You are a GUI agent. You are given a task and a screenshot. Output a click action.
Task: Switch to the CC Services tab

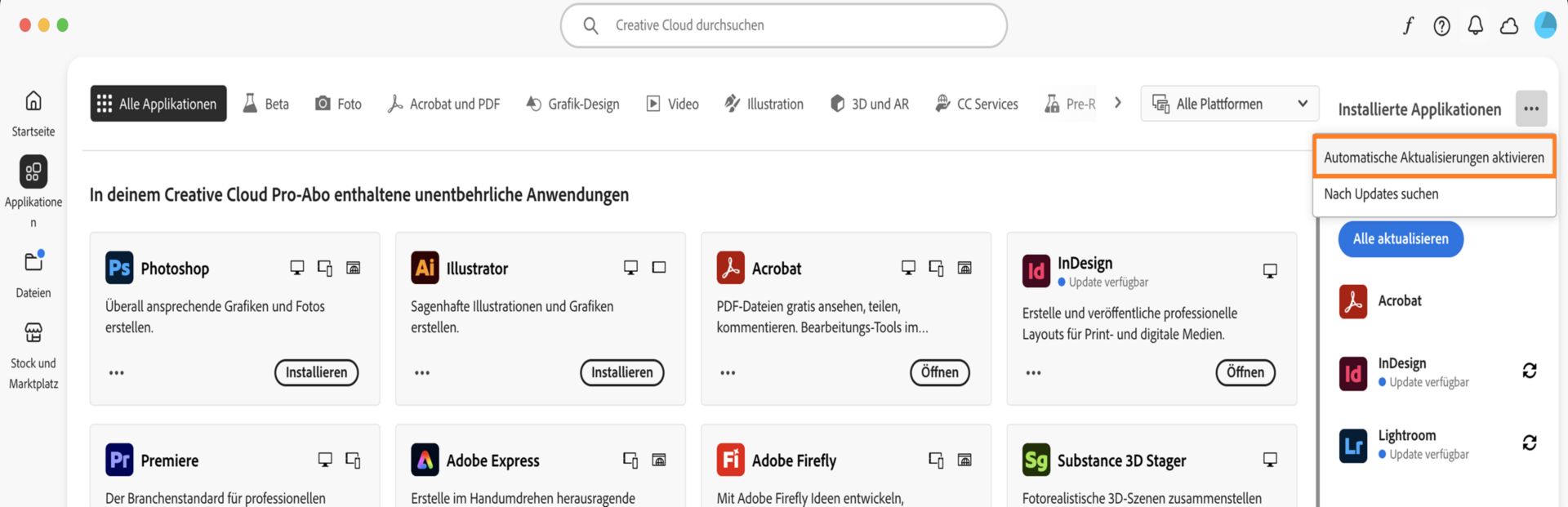pyautogui.click(x=977, y=104)
